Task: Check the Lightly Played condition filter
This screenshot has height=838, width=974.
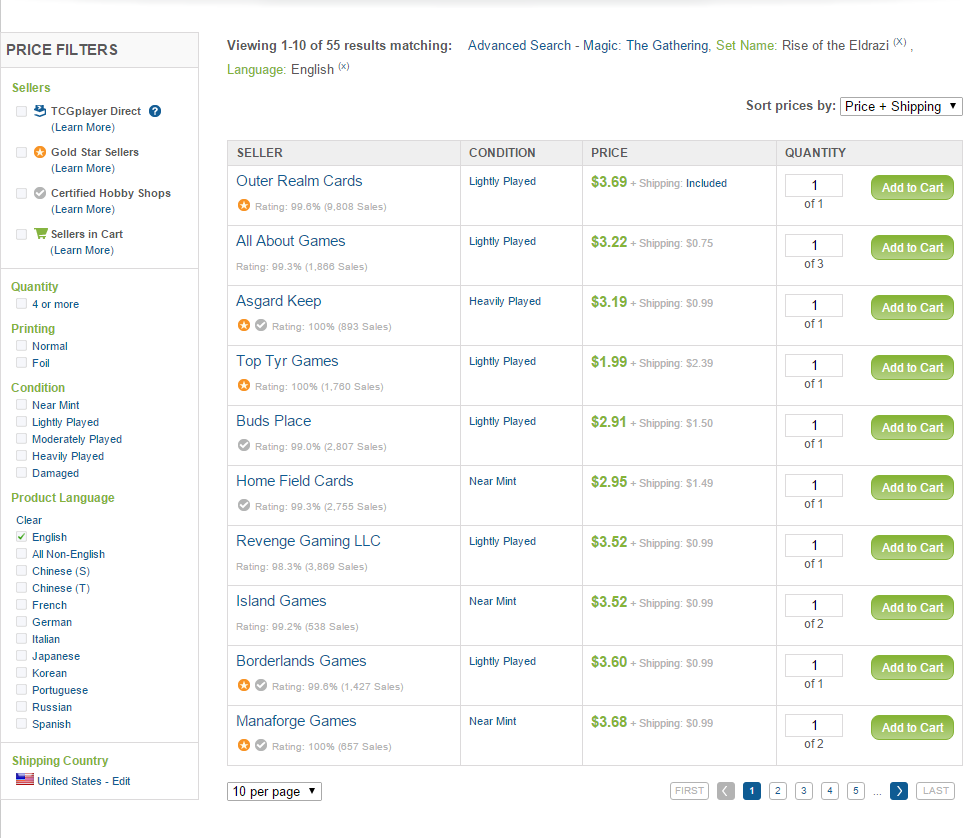Action: point(22,422)
